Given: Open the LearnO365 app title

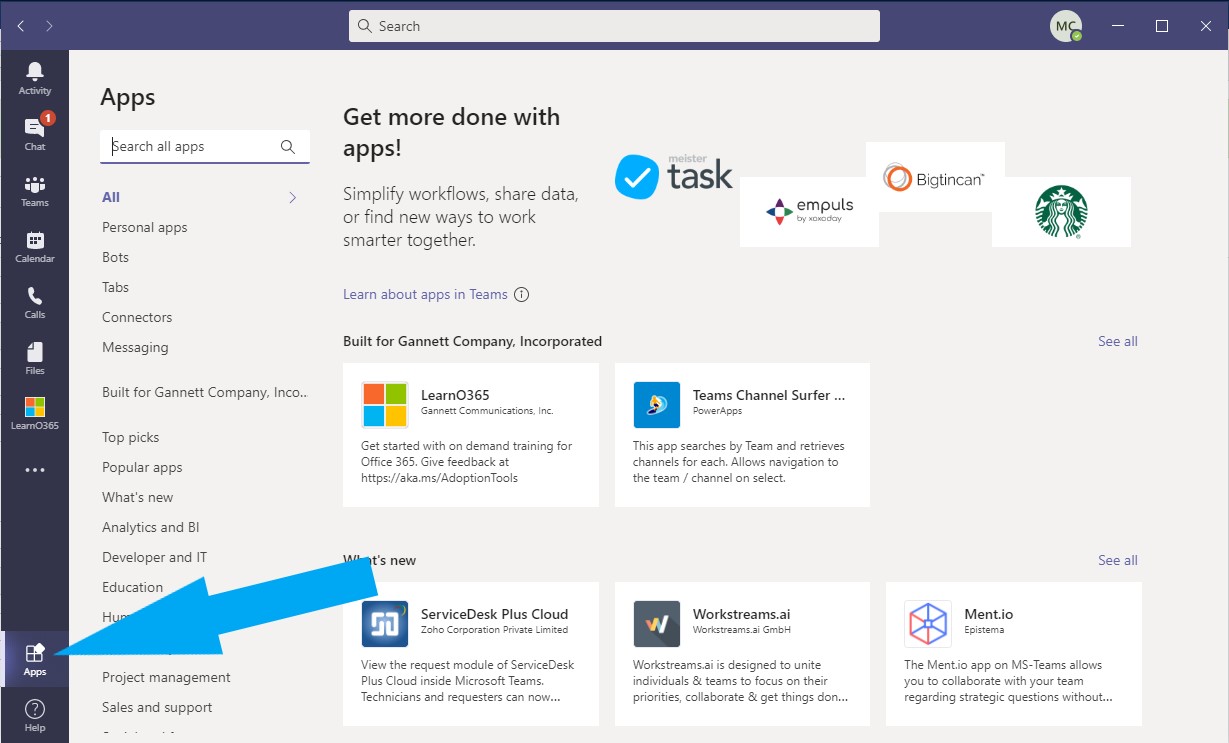Looking at the screenshot, I should point(455,395).
